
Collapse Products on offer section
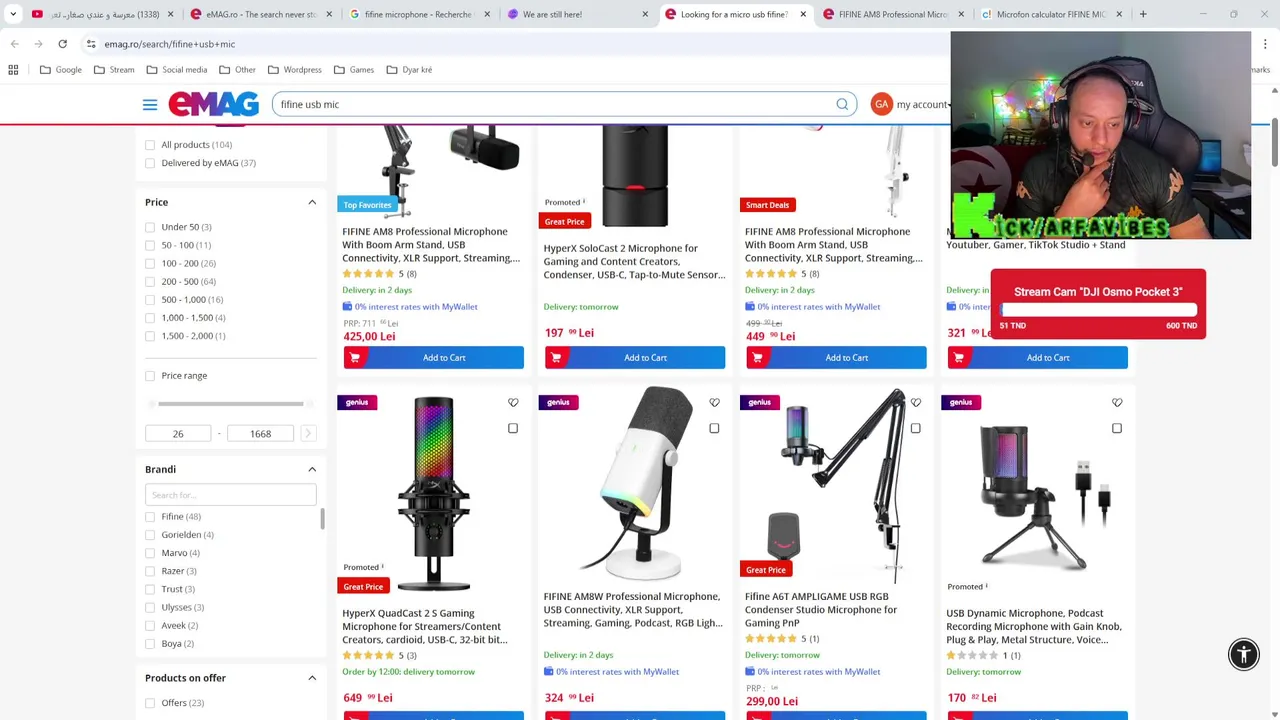(x=312, y=678)
